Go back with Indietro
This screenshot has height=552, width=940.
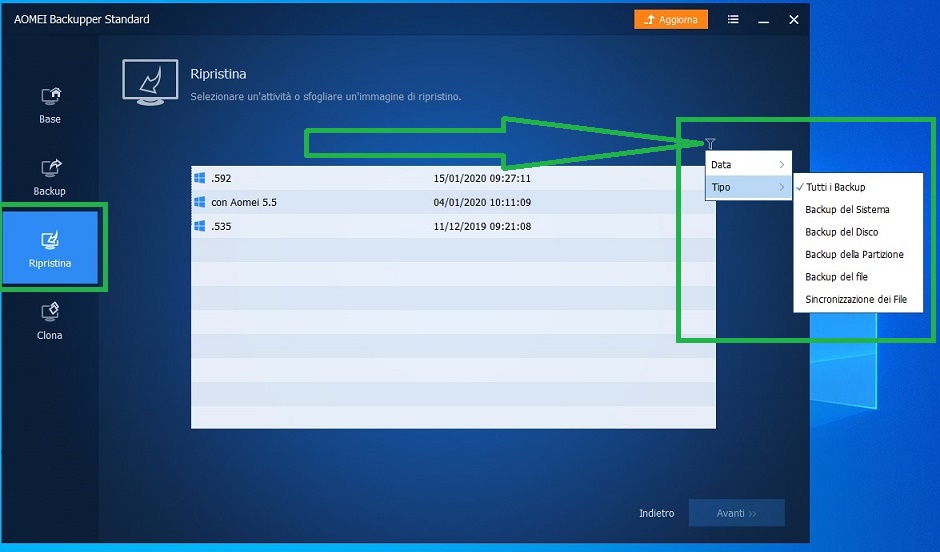click(656, 513)
